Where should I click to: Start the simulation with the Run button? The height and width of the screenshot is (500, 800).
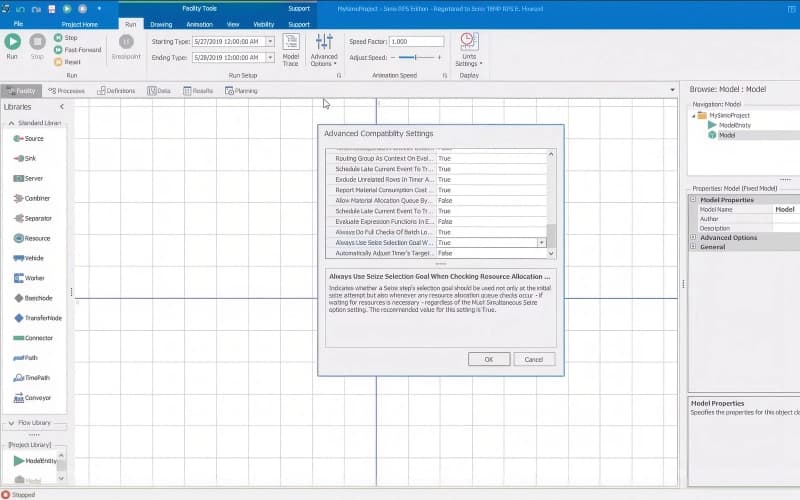click(x=12, y=46)
